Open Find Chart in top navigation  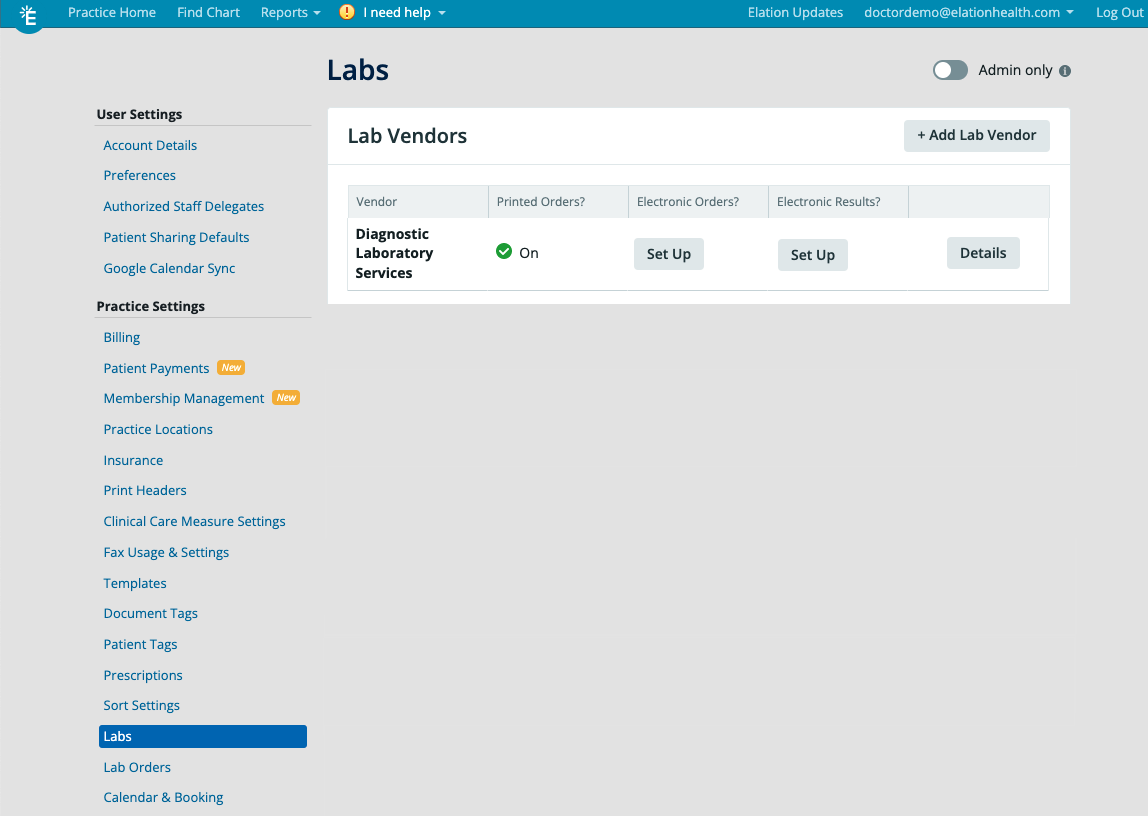tap(209, 12)
